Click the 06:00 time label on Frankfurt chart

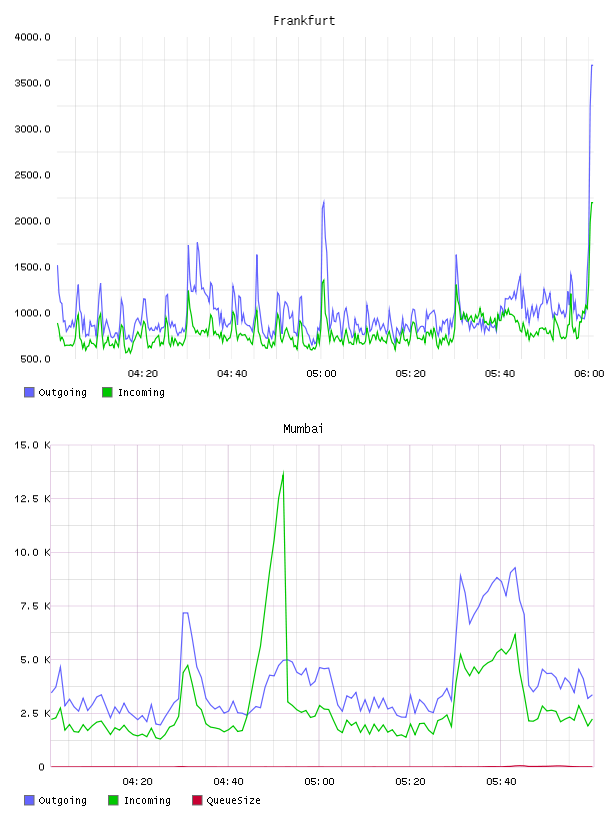[589, 374]
